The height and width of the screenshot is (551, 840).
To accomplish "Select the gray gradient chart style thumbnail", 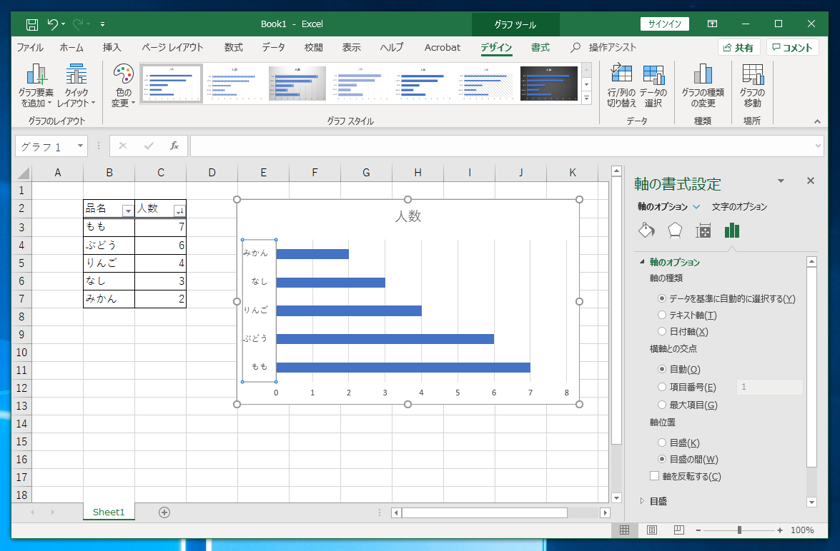I will [x=297, y=84].
